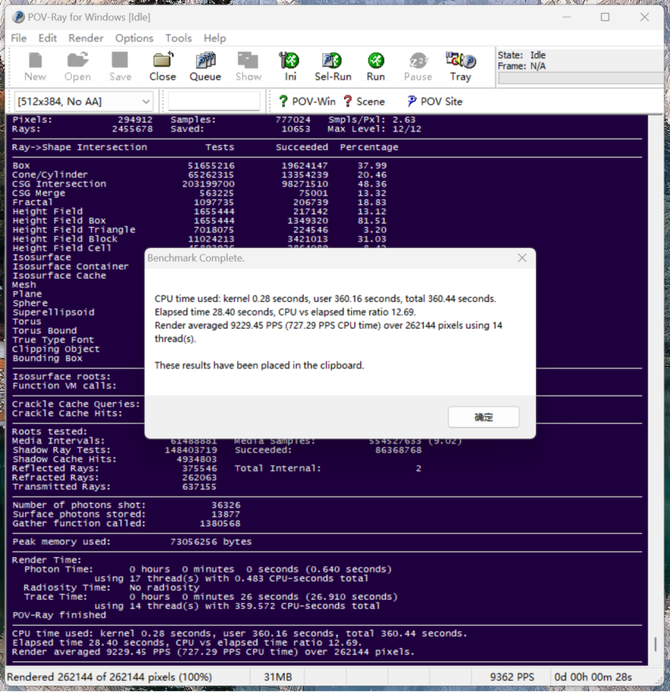Open the render Queue

point(205,67)
